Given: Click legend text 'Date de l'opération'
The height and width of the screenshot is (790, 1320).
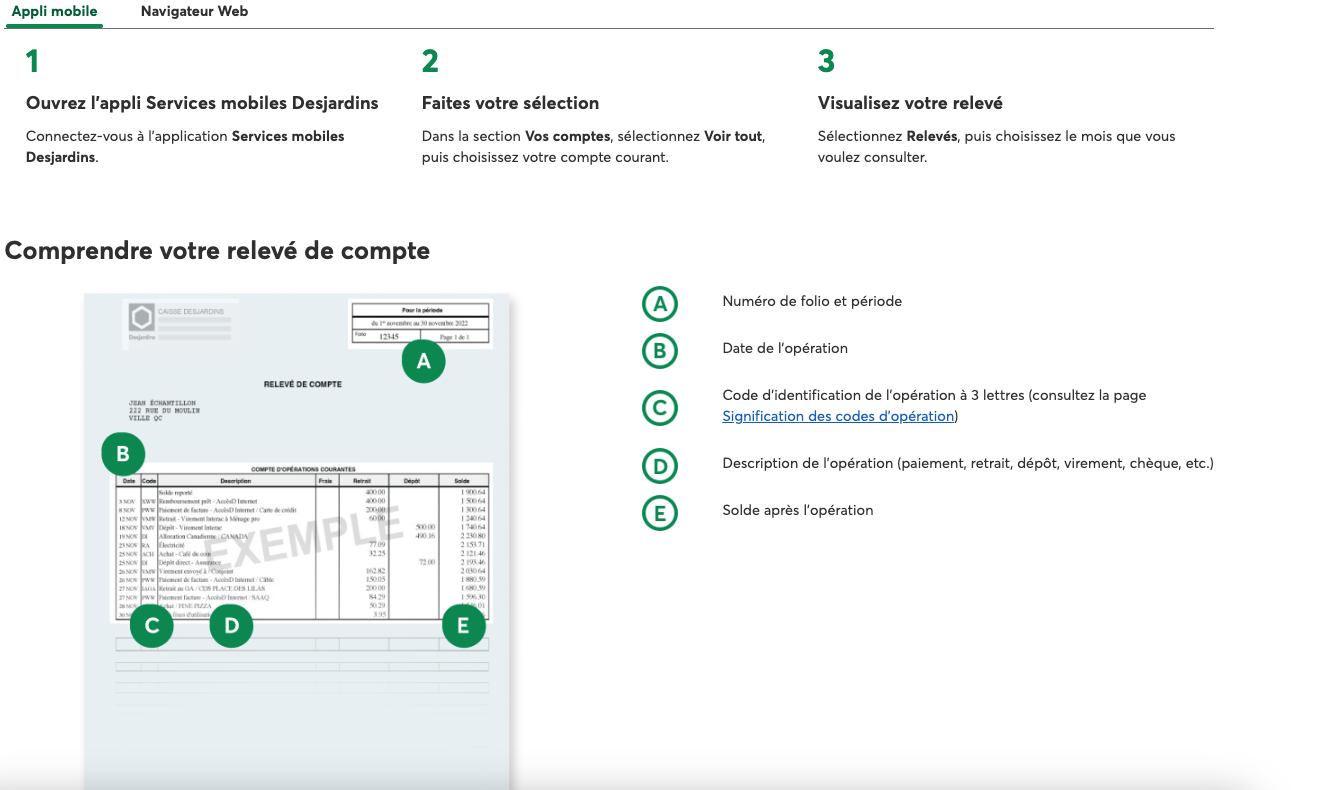Looking at the screenshot, I should 785,348.
